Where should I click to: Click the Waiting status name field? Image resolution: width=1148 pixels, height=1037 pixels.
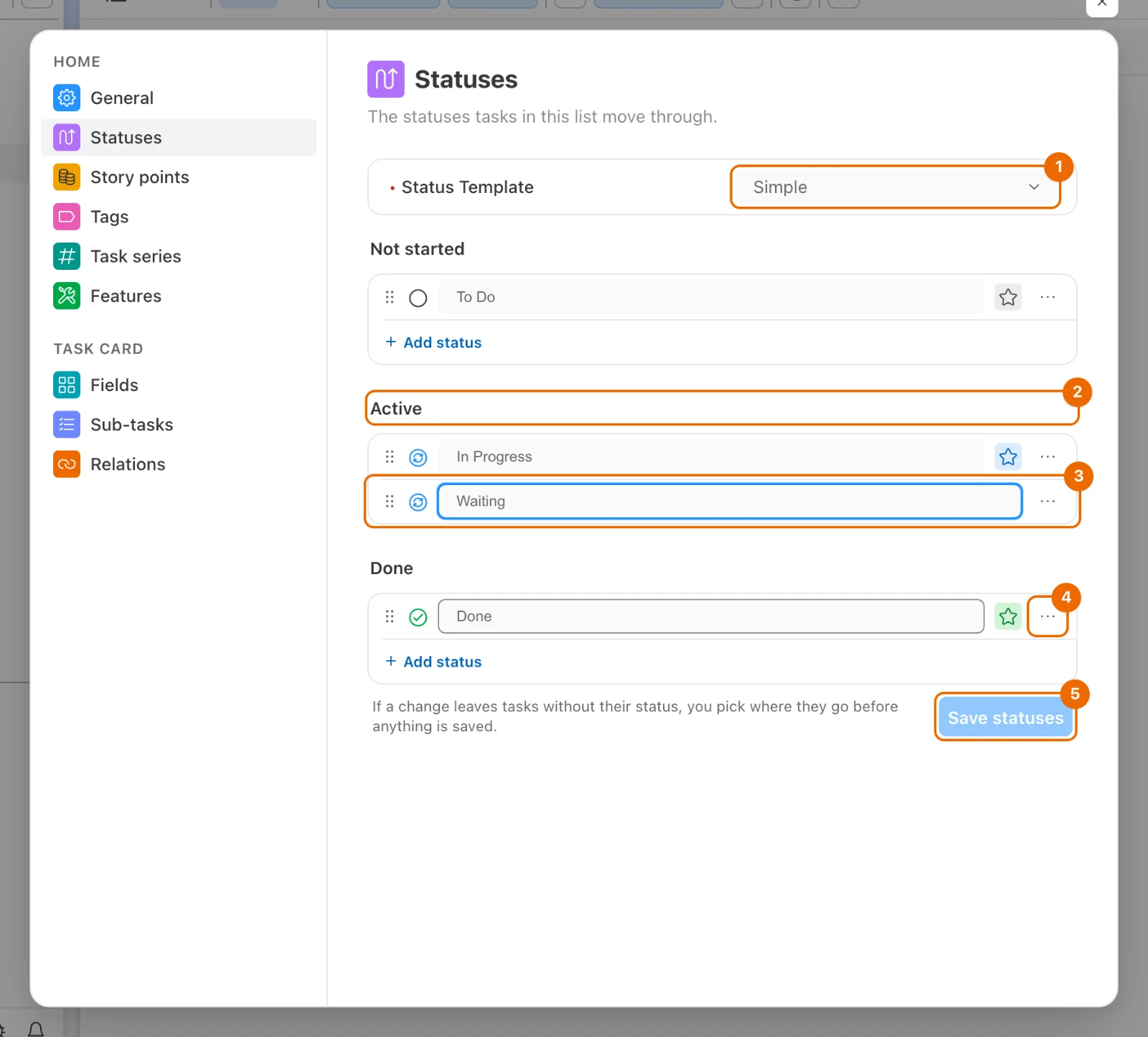tap(730, 501)
